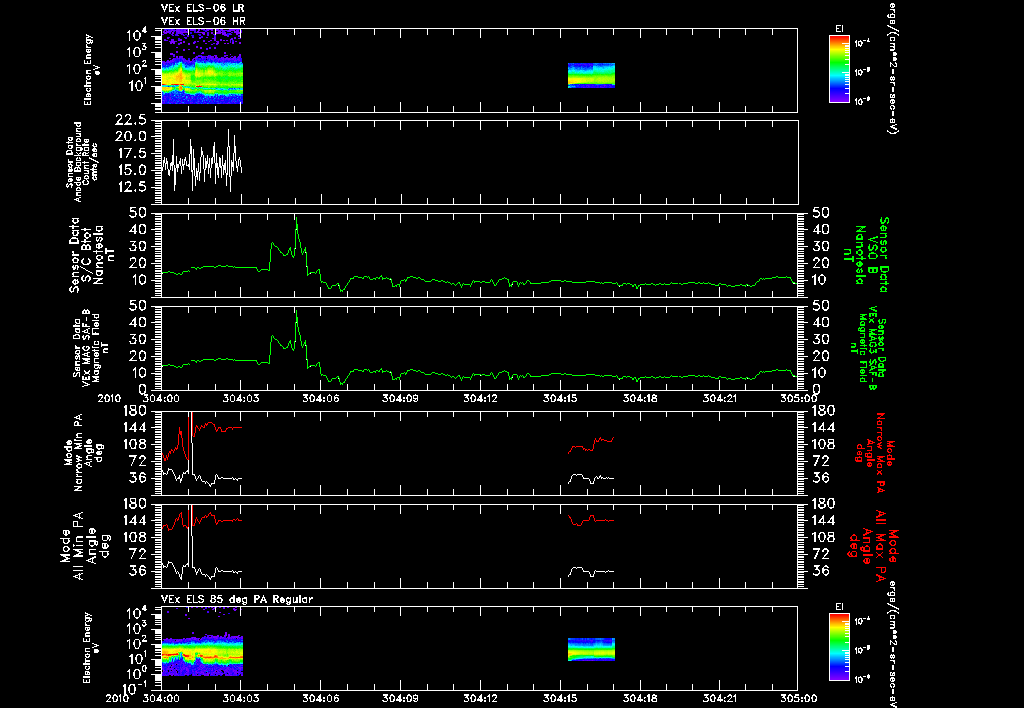Click the red Narrow Max PA segment near 304:16
The image size is (1024, 708).
591,445
